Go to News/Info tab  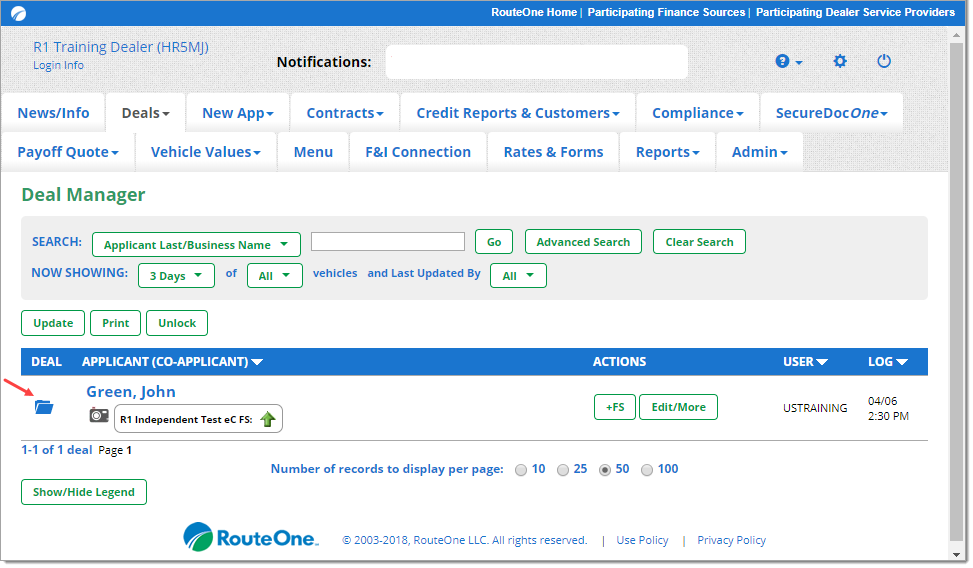click(53, 113)
